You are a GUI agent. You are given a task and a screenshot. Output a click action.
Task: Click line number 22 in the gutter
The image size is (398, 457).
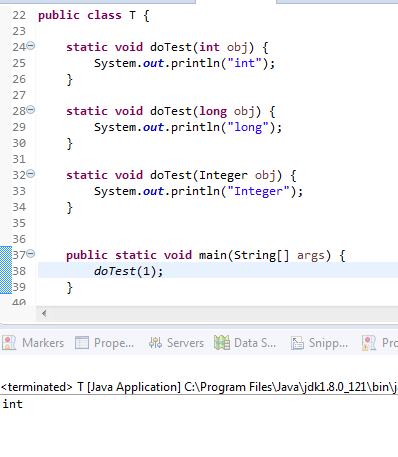pos(19,15)
